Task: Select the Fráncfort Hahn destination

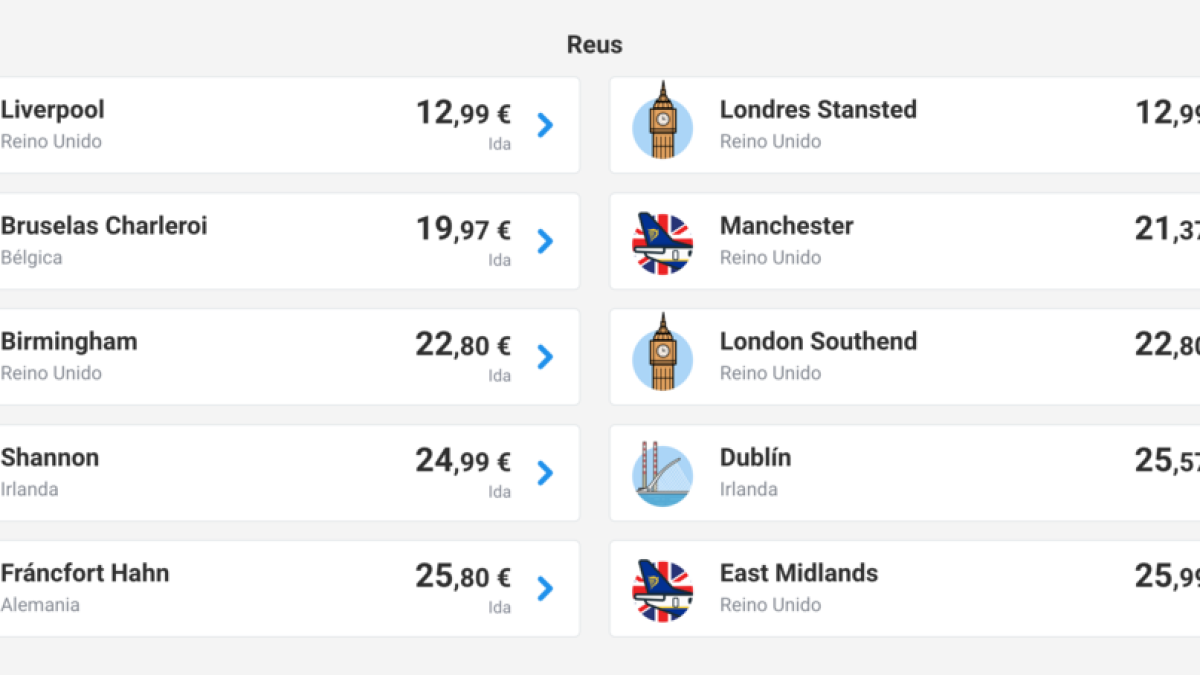Action: click(x=85, y=573)
